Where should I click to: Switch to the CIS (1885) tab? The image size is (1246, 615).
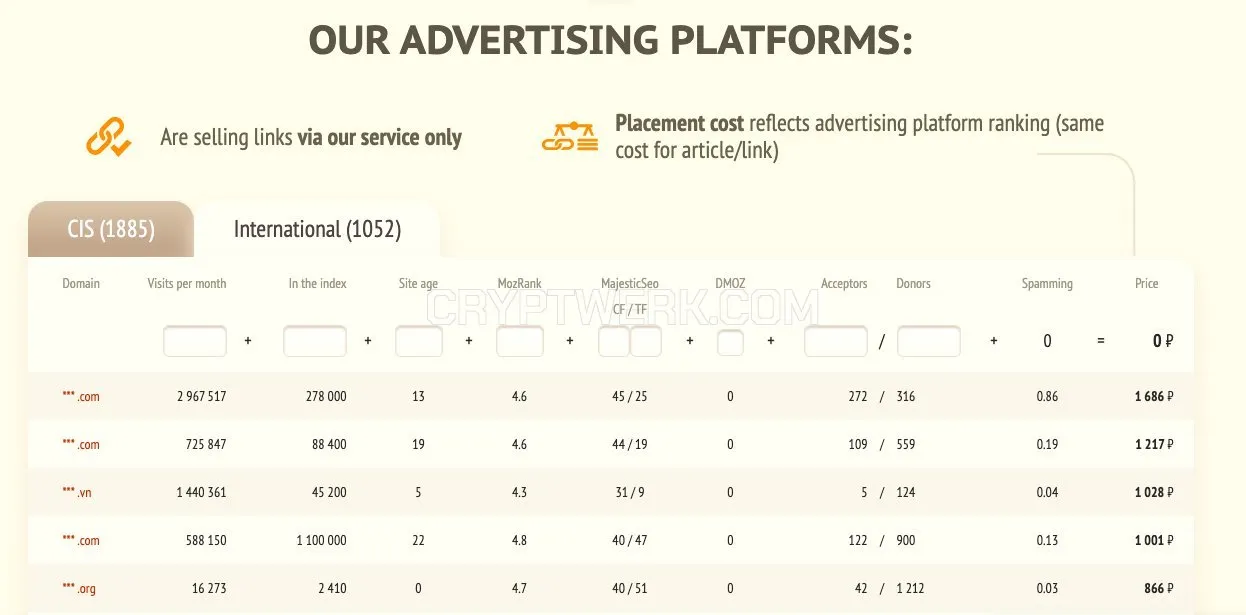pos(111,229)
